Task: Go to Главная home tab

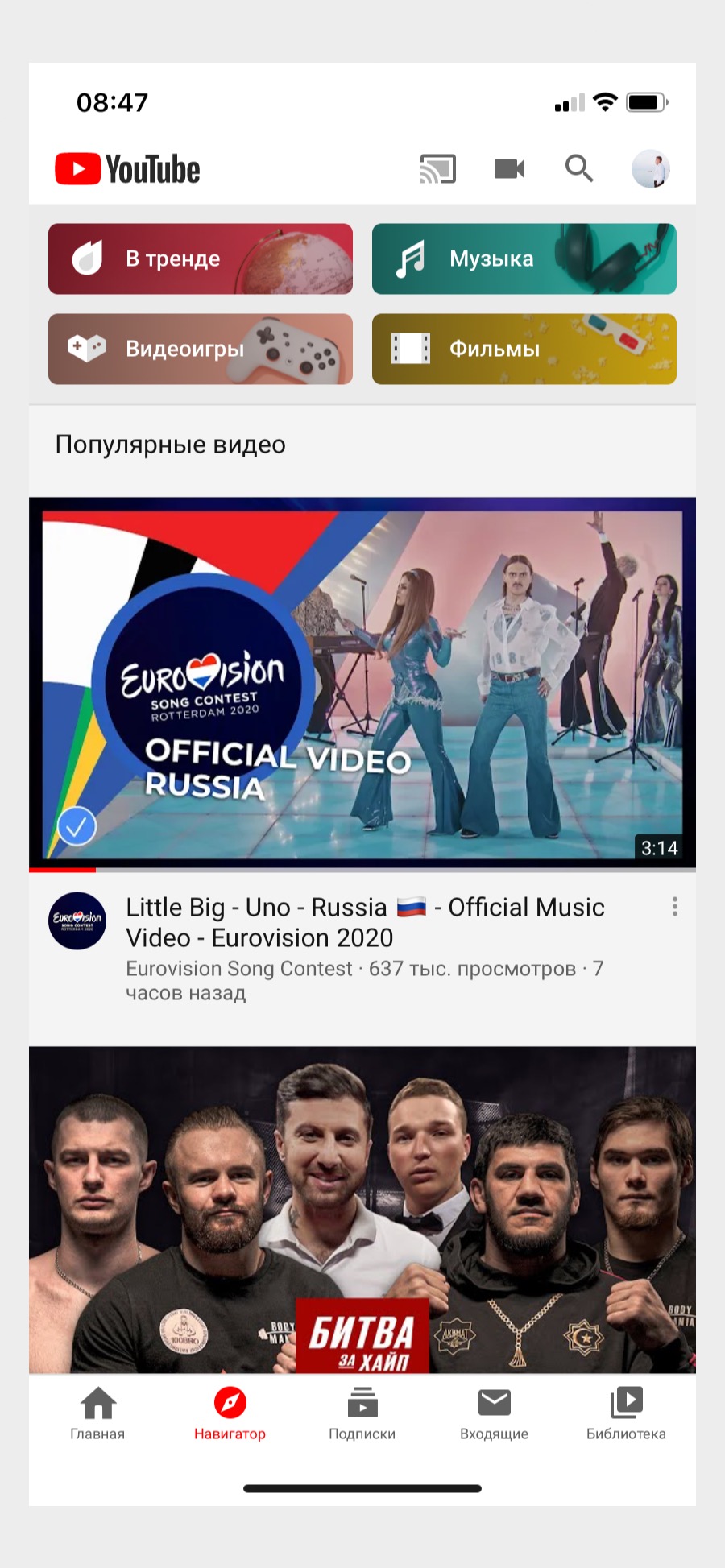Action: coord(97,1414)
